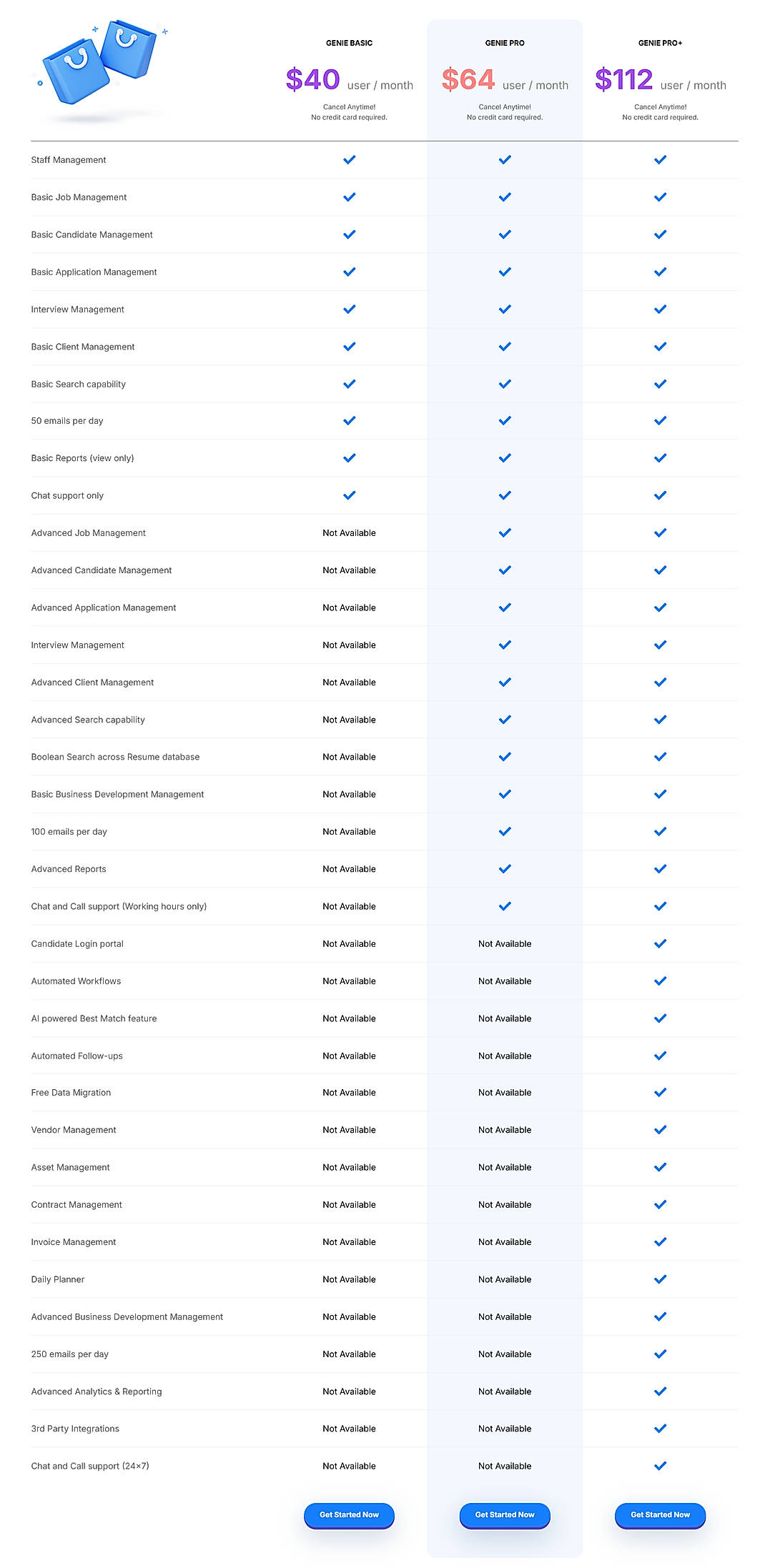Click the Free Data Migration checkmark
765x1568 pixels.
pos(660,1092)
